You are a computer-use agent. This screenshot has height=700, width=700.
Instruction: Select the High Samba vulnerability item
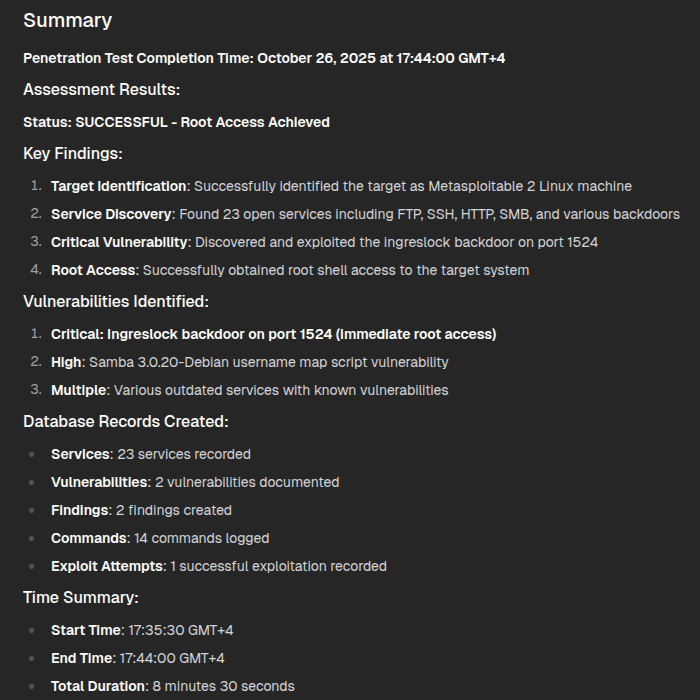click(250, 362)
